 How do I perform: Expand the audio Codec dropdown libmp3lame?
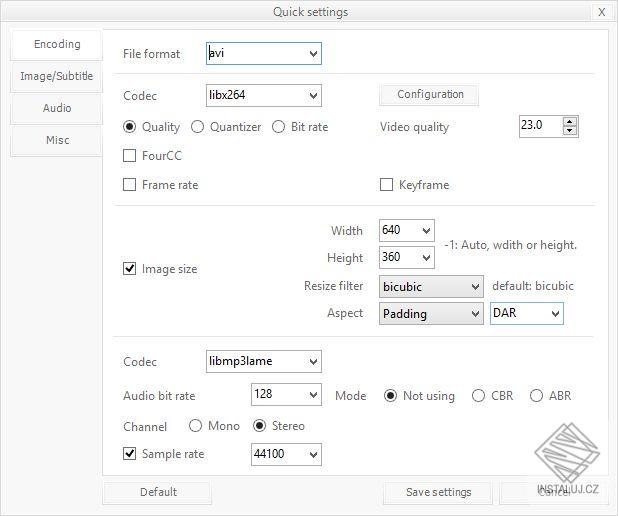point(264,361)
